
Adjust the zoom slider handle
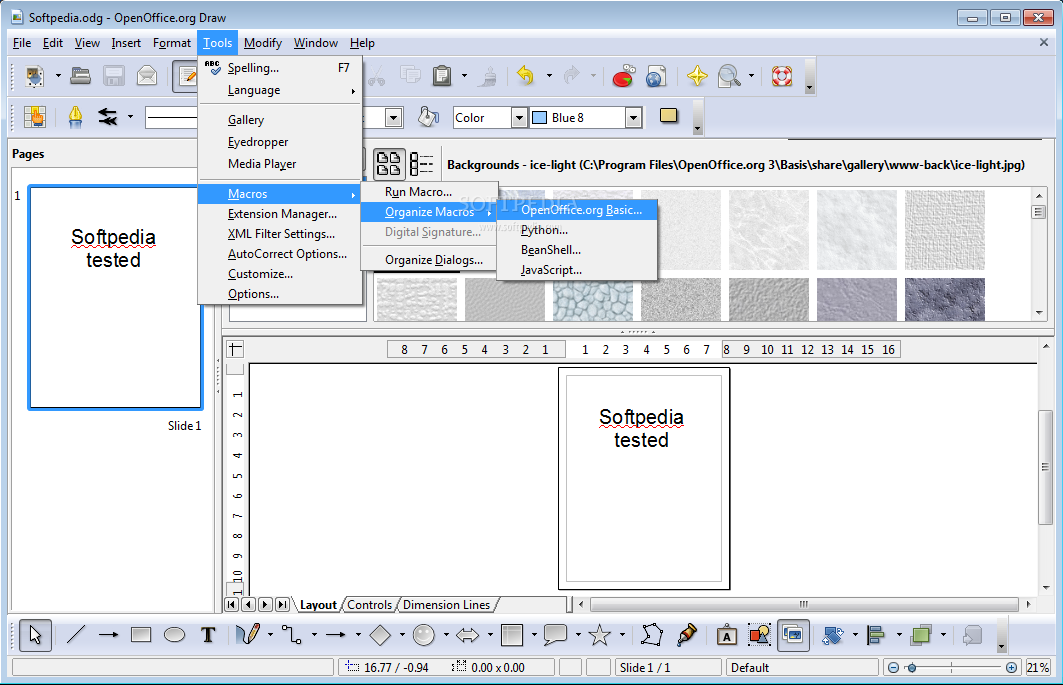coord(912,668)
